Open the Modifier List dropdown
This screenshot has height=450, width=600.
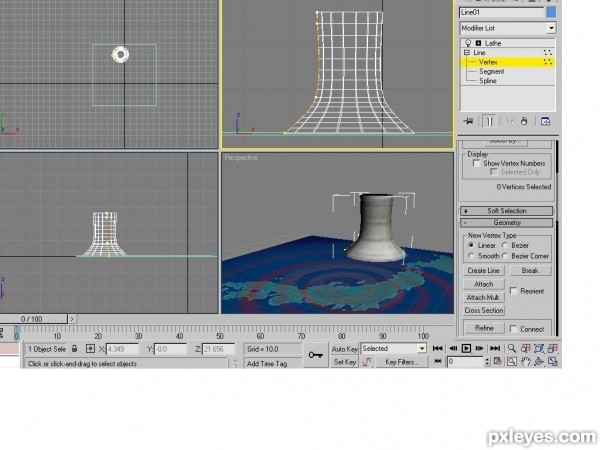551,28
